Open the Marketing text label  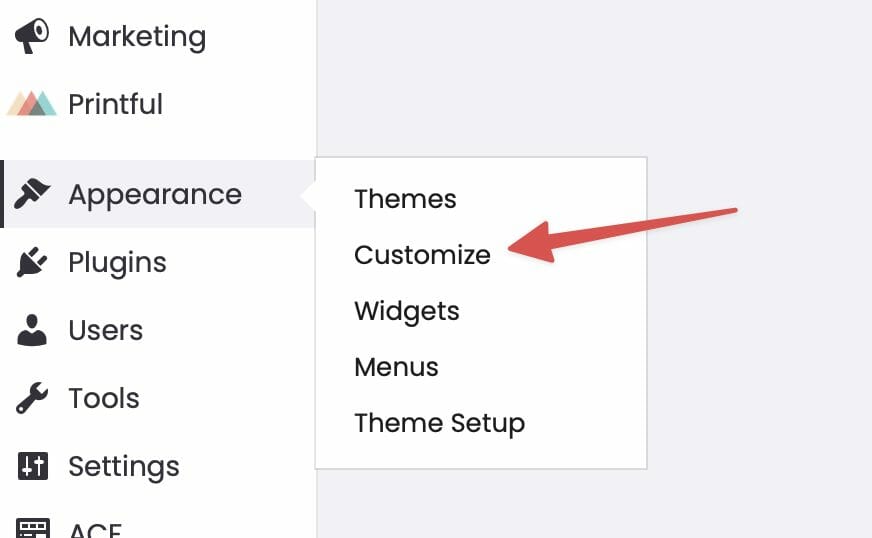pyautogui.click(x=137, y=37)
